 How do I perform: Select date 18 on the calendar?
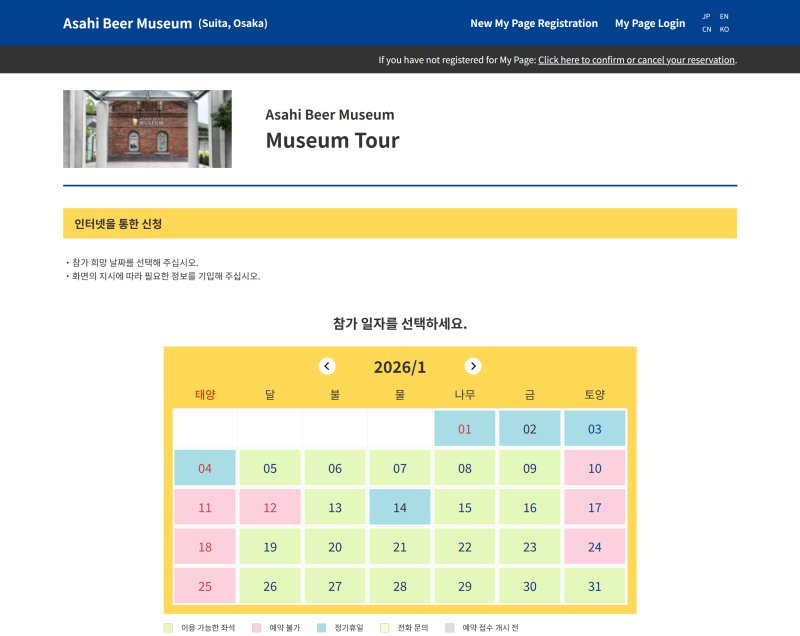pyautogui.click(x=205, y=546)
